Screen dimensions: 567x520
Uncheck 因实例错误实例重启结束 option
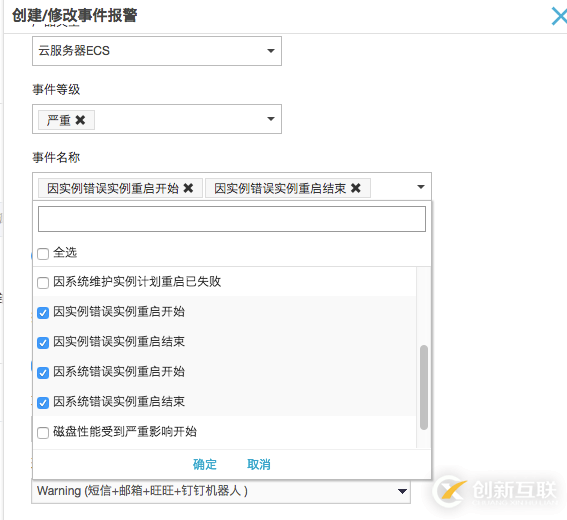tap(43, 342)
